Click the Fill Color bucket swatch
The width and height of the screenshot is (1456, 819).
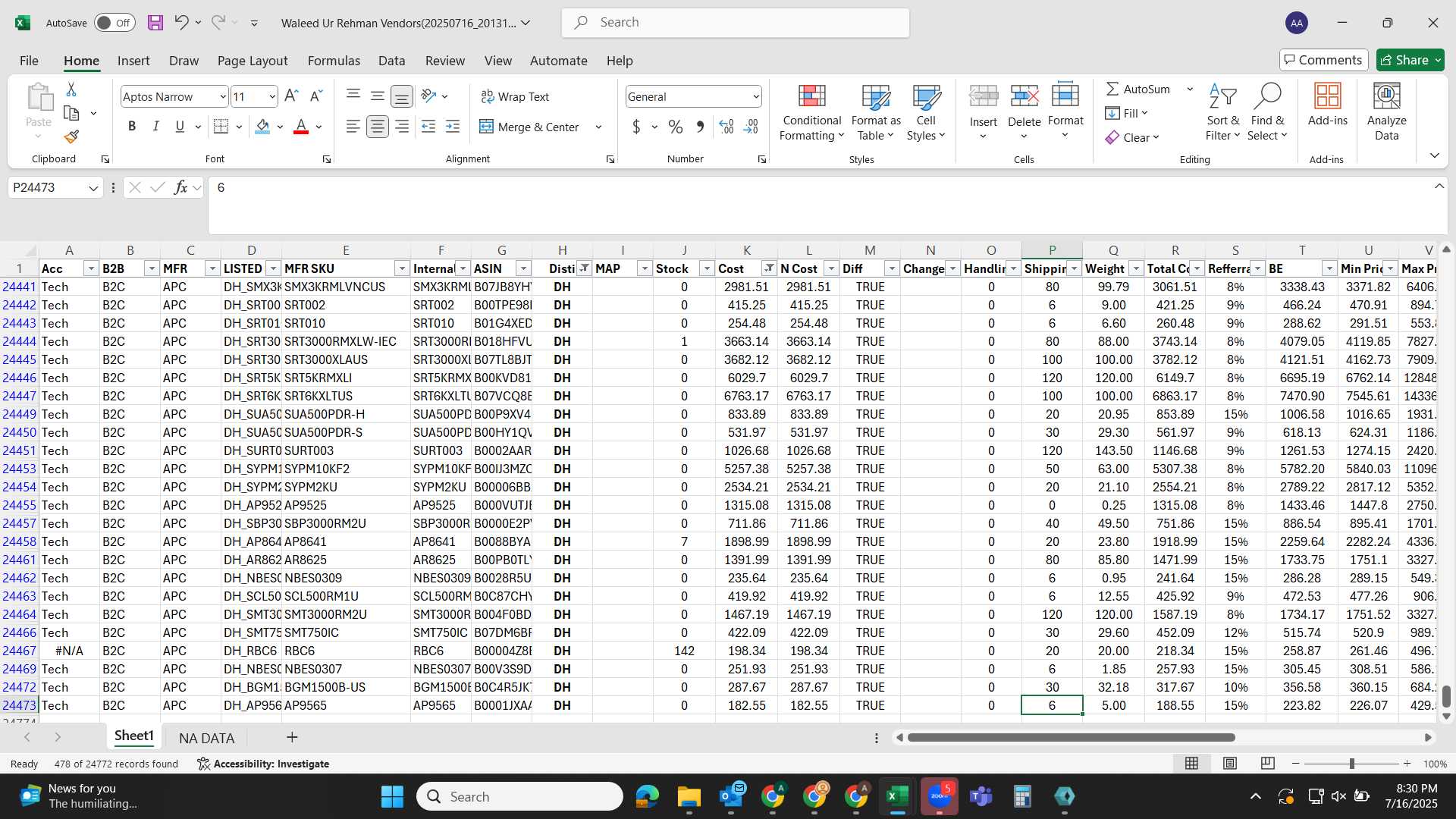point(262,127)
